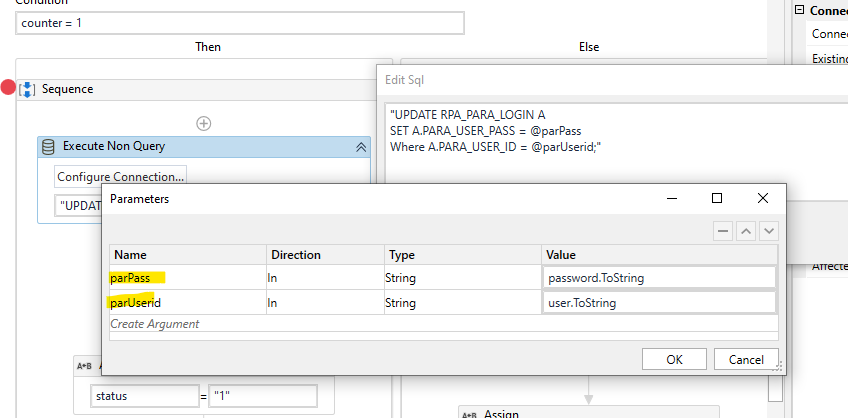Collapse the Connection properties section
The width and height of the screenshot is (848, 418).
800,10
